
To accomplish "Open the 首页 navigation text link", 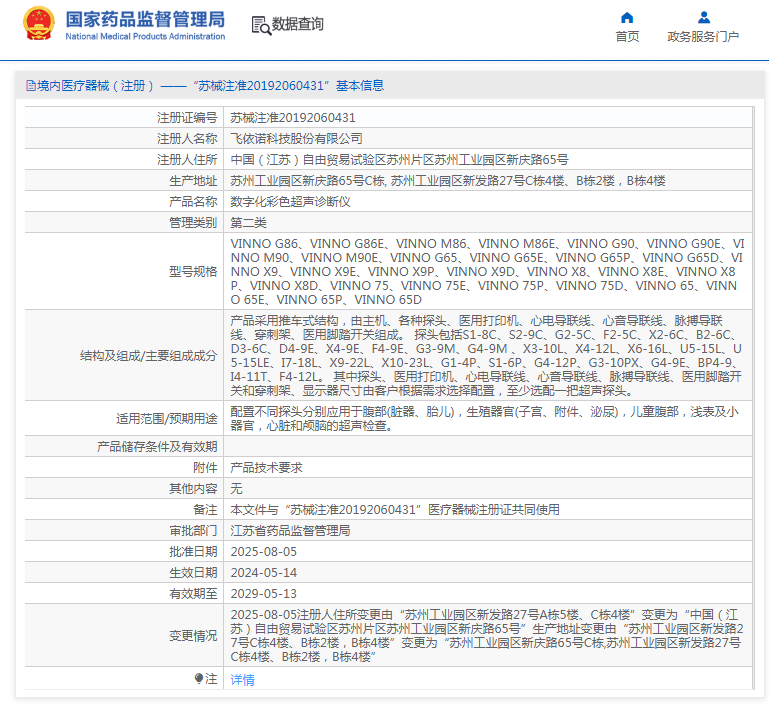I will tap(627, 37).
